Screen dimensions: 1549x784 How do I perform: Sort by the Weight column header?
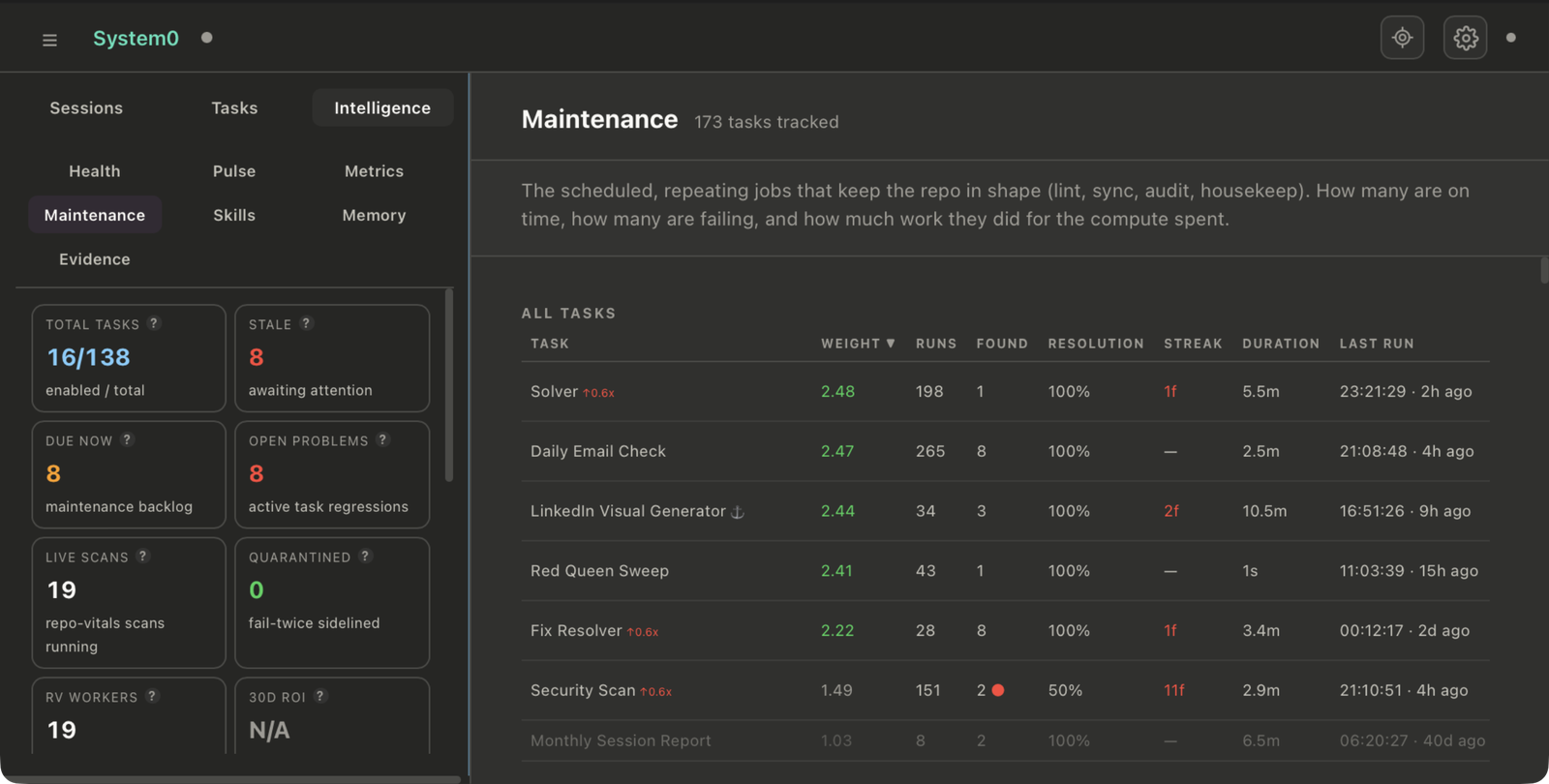(858, 344)
